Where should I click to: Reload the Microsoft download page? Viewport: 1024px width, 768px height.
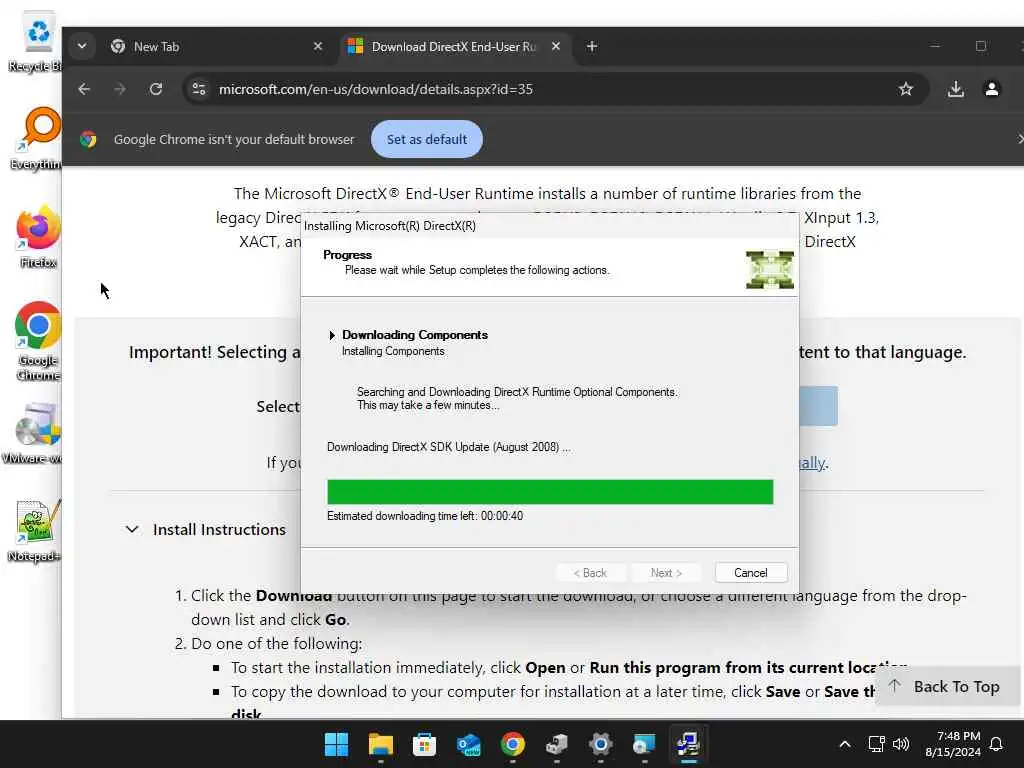(155, 89)
